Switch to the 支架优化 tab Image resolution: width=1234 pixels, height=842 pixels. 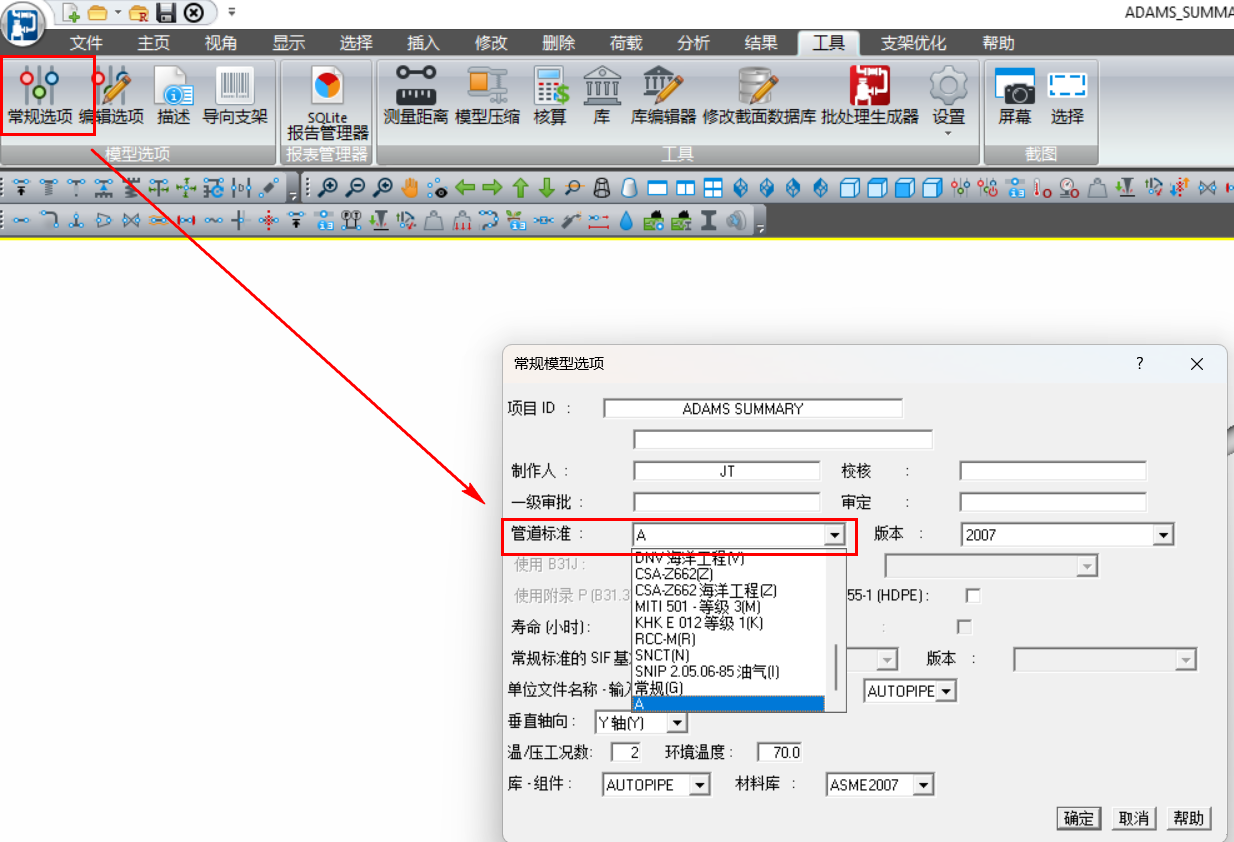[913, 43]
